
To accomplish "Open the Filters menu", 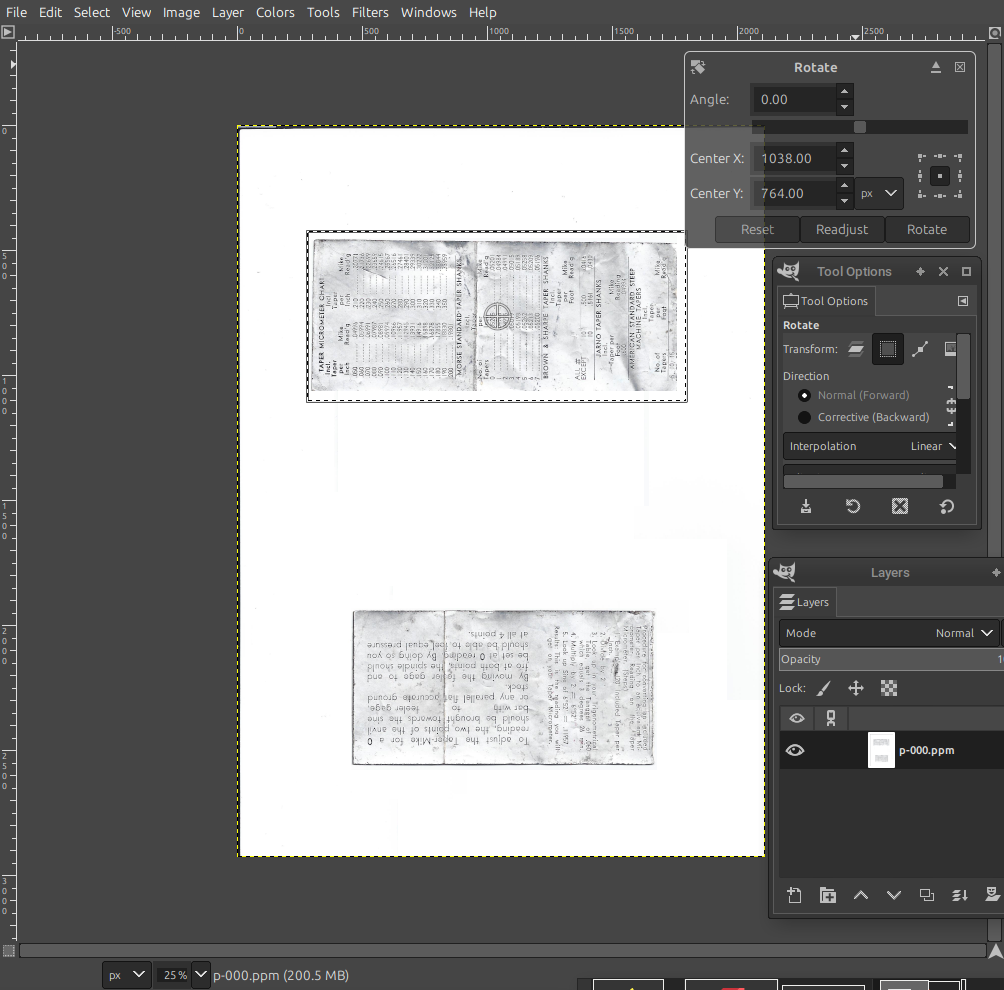I will [x=370, y=12].
